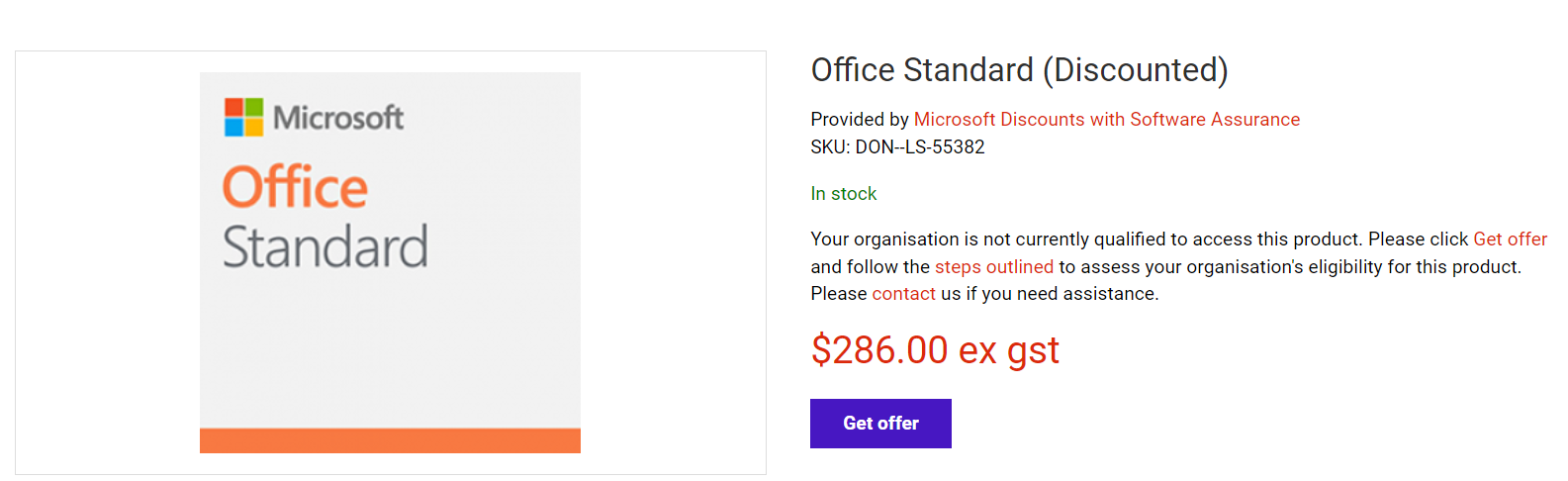Click the yellow square of Microsoft logo
Viewport: 1568px width, 481px height.
pos(253,127)
